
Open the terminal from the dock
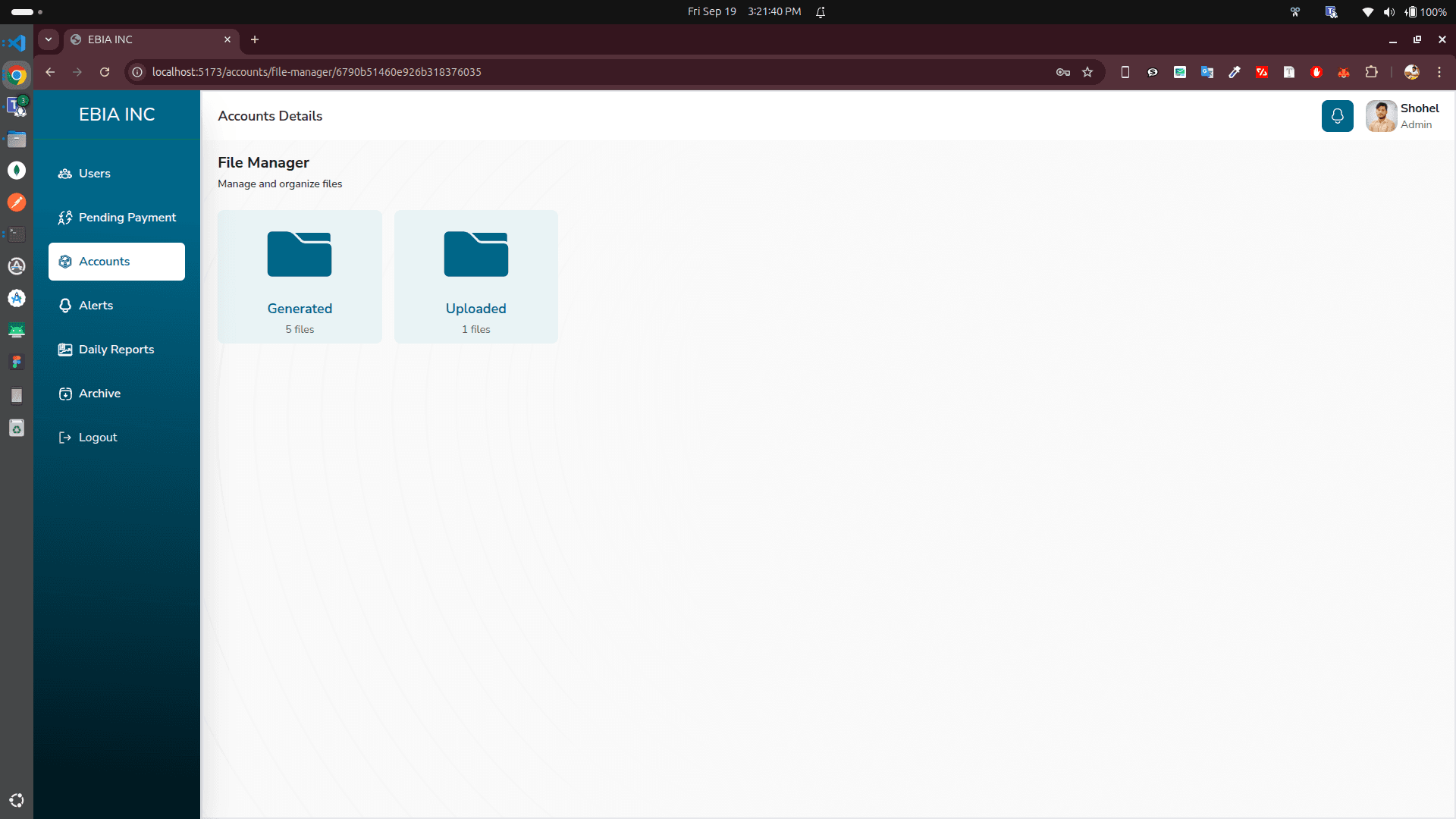click(16, 234)
